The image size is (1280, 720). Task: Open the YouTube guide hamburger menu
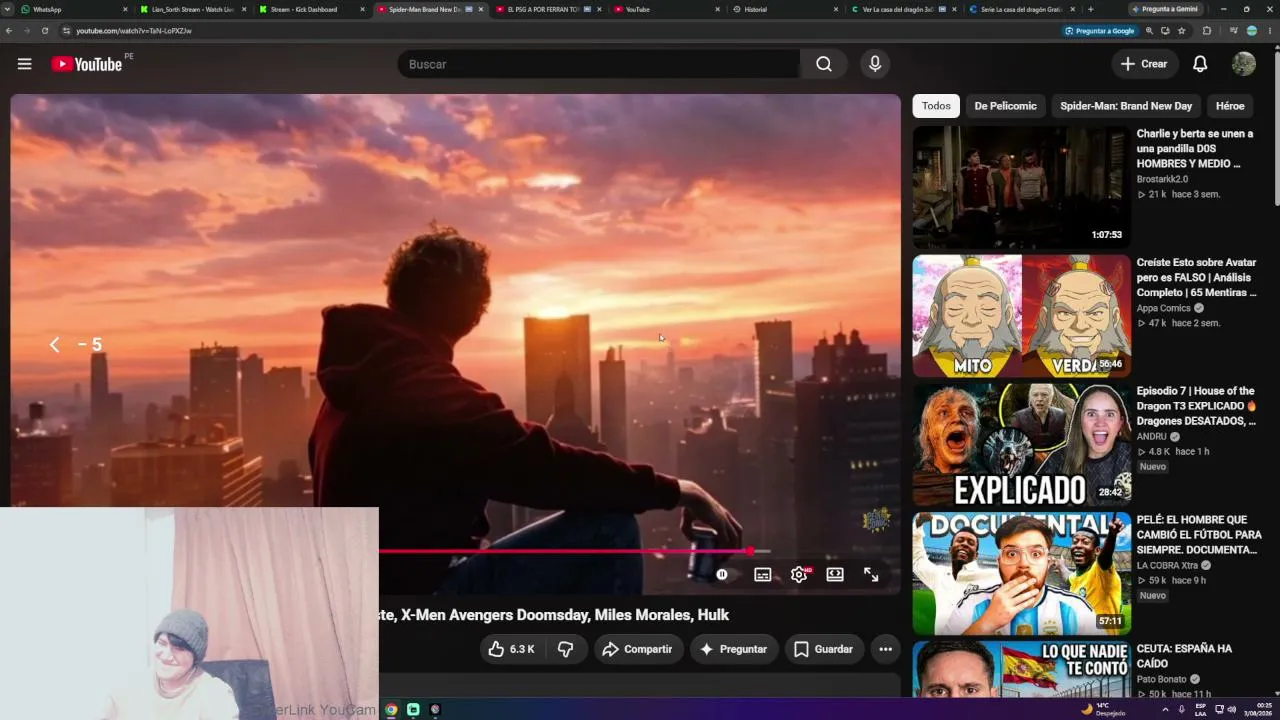point(25,64)
